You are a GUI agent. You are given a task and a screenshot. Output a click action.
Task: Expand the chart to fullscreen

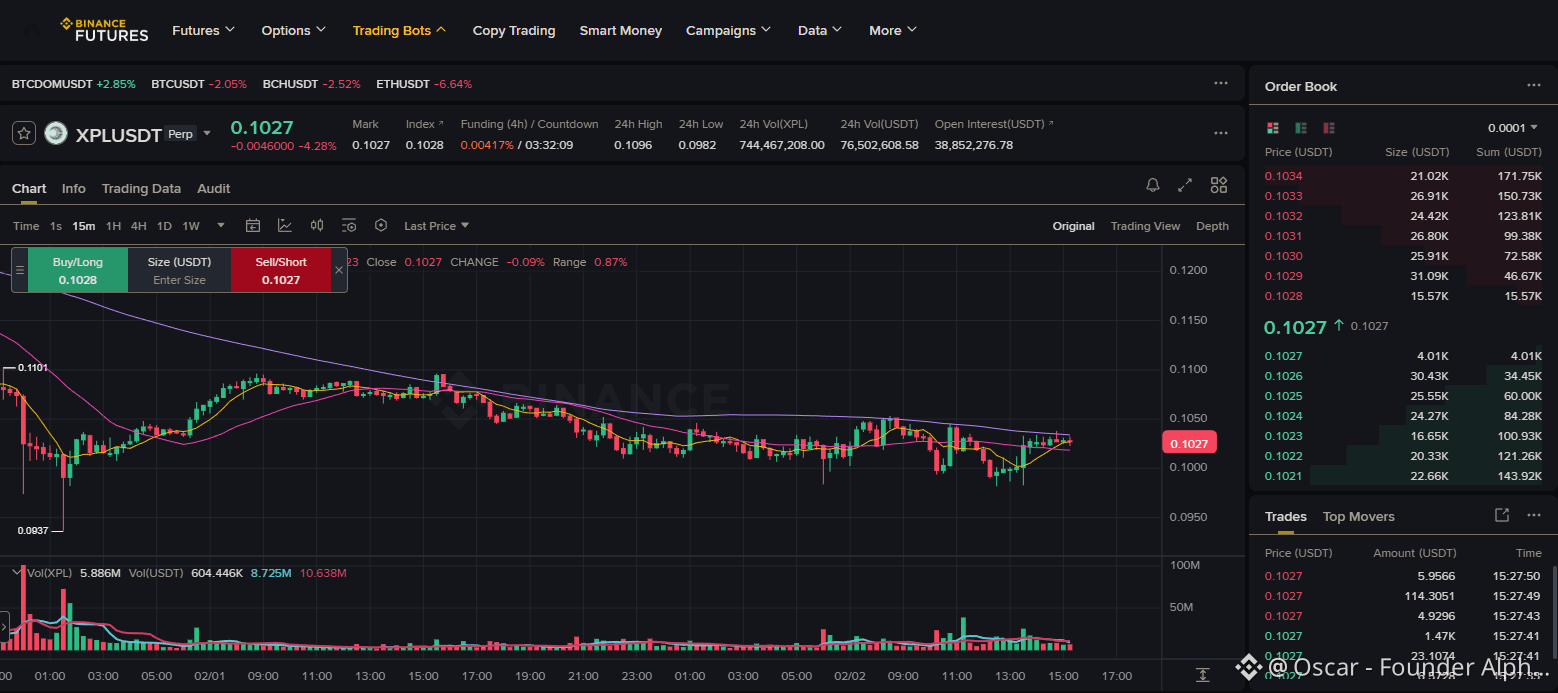(1185, 185)
